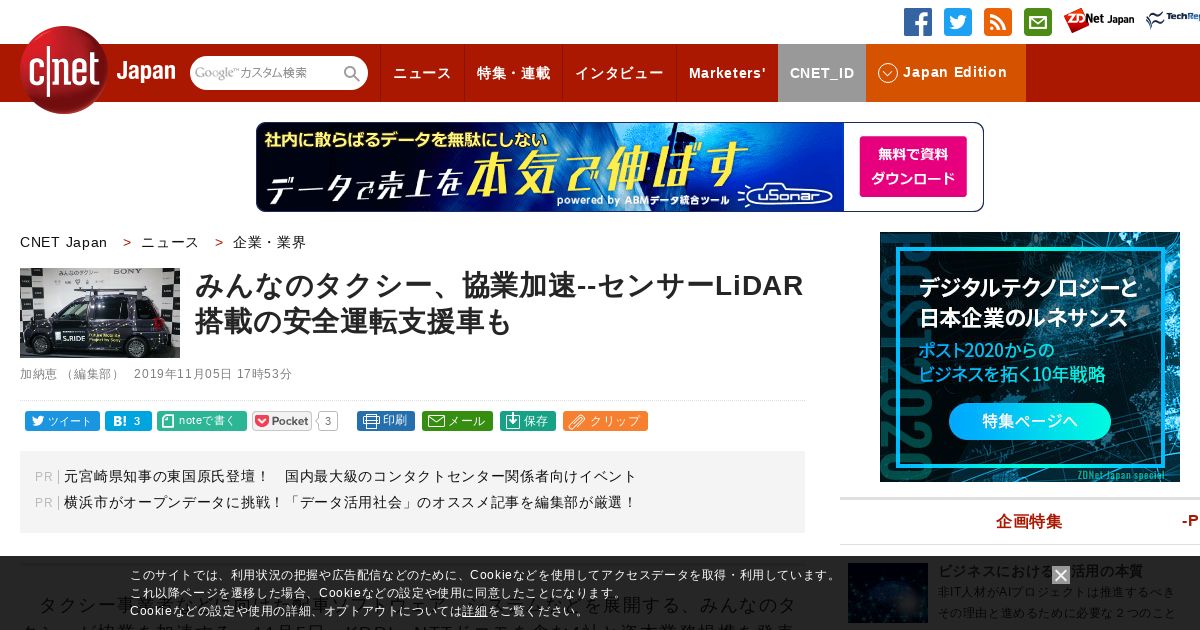The width and height of the screenshot is (1200, 630).
Task: Open the CNET Facebook page icon
Action: 918,22
